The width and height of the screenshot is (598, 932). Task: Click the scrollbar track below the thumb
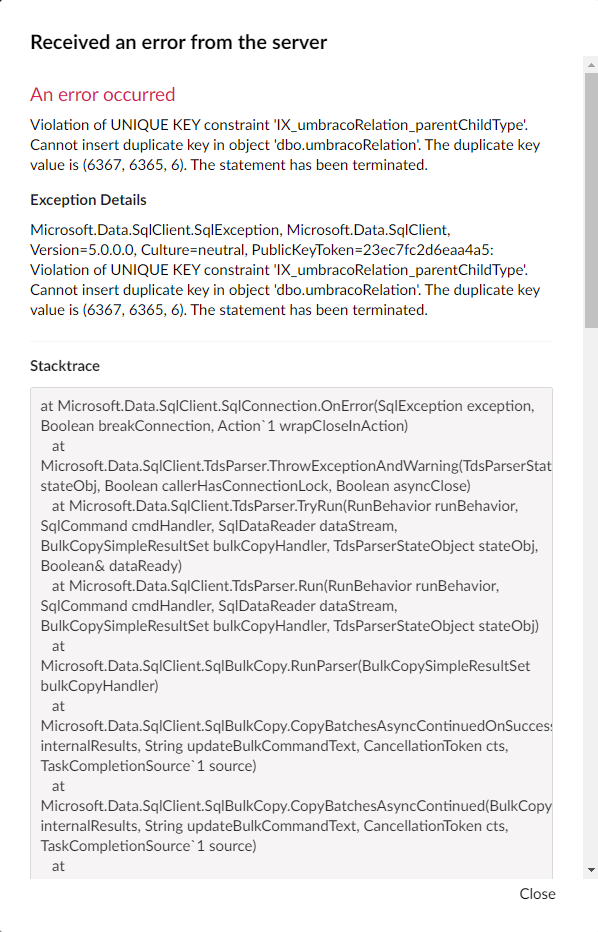point(591,594)
